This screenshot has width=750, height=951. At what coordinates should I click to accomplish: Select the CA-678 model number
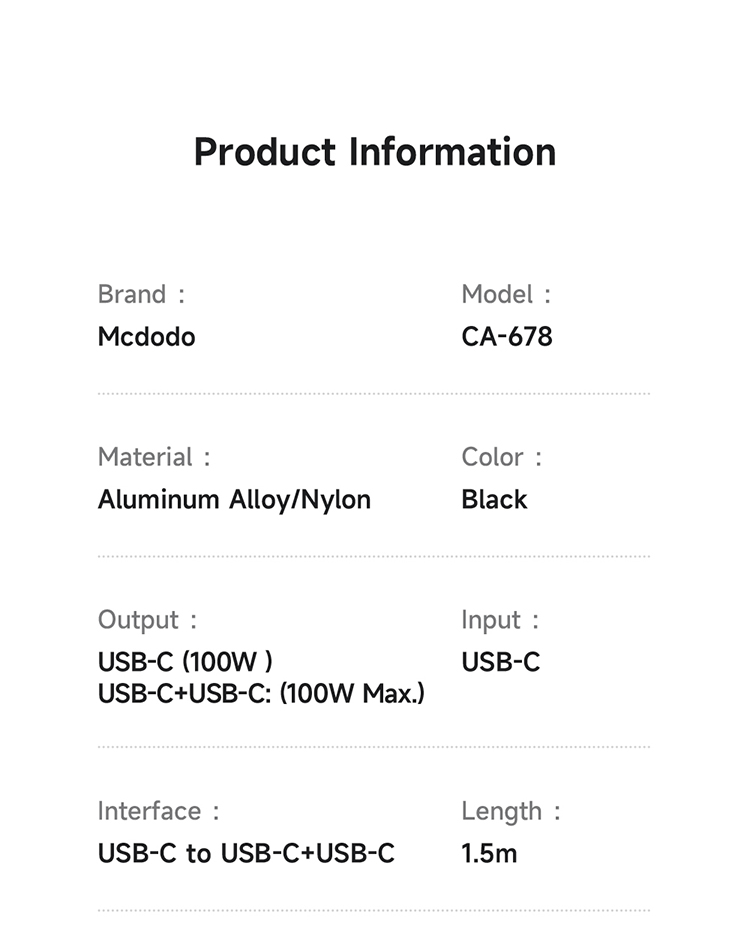(x=506, y=337)
